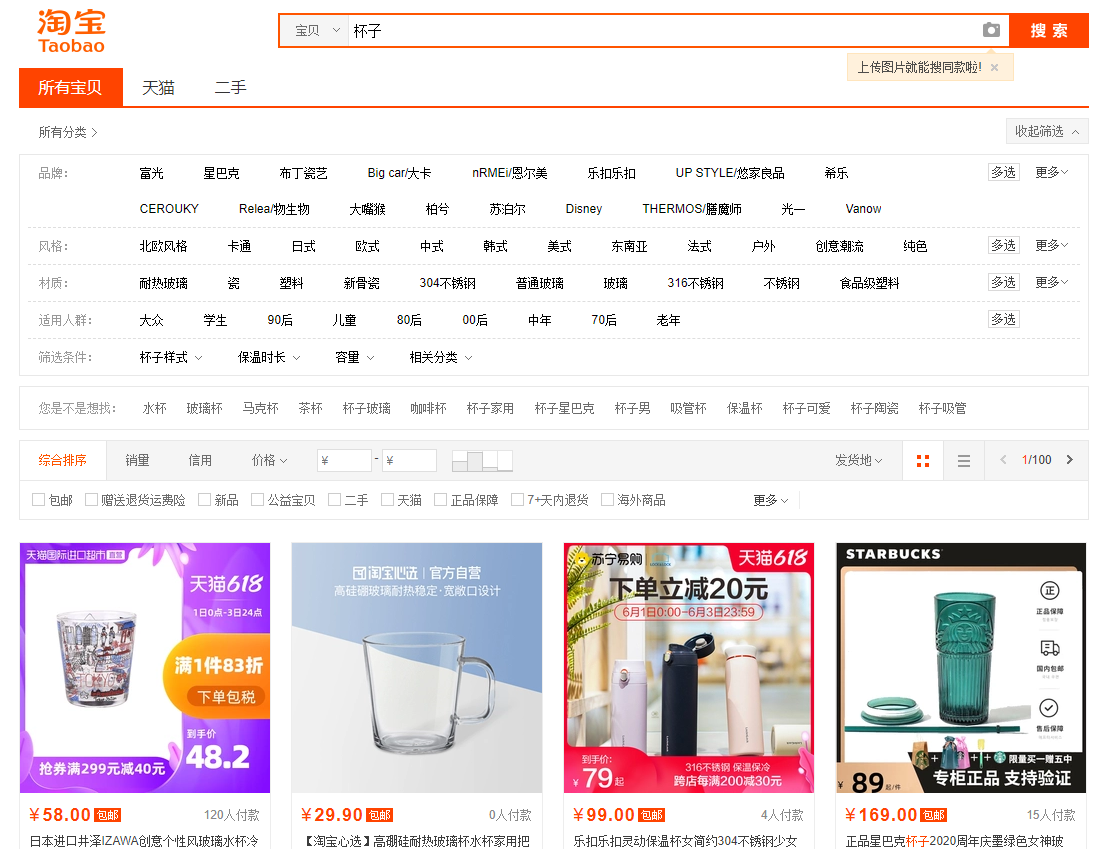
Task: Go to previous results page arrow
Action: tap(1003, 460)
